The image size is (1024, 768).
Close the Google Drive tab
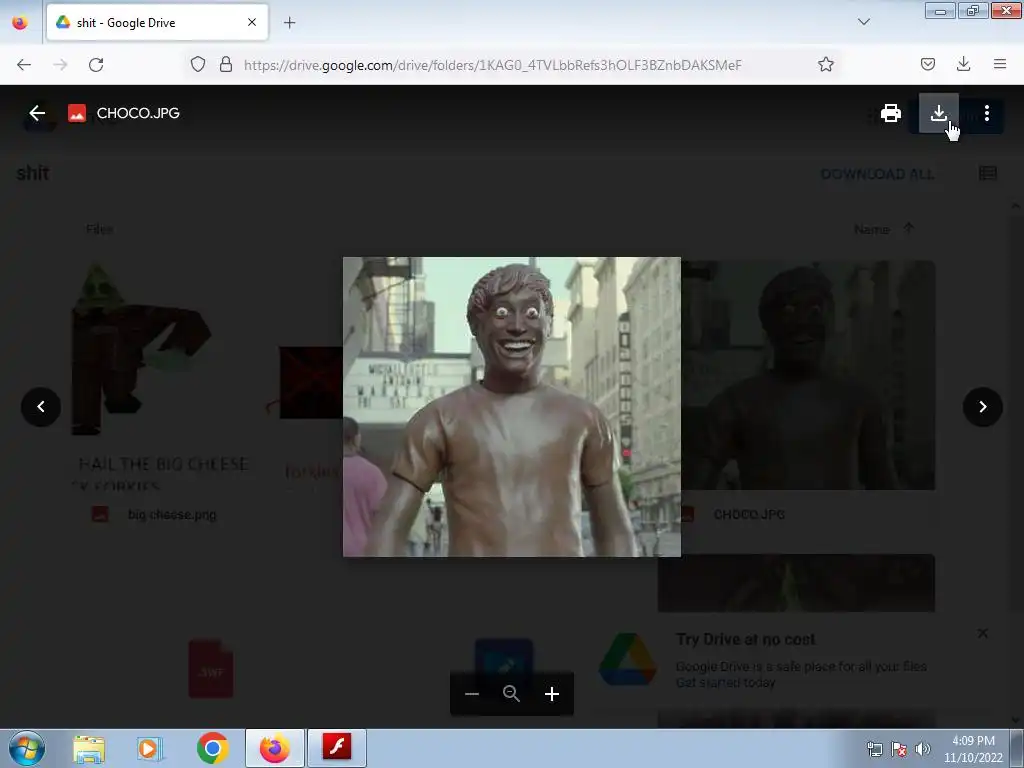[x=252, y=22]
